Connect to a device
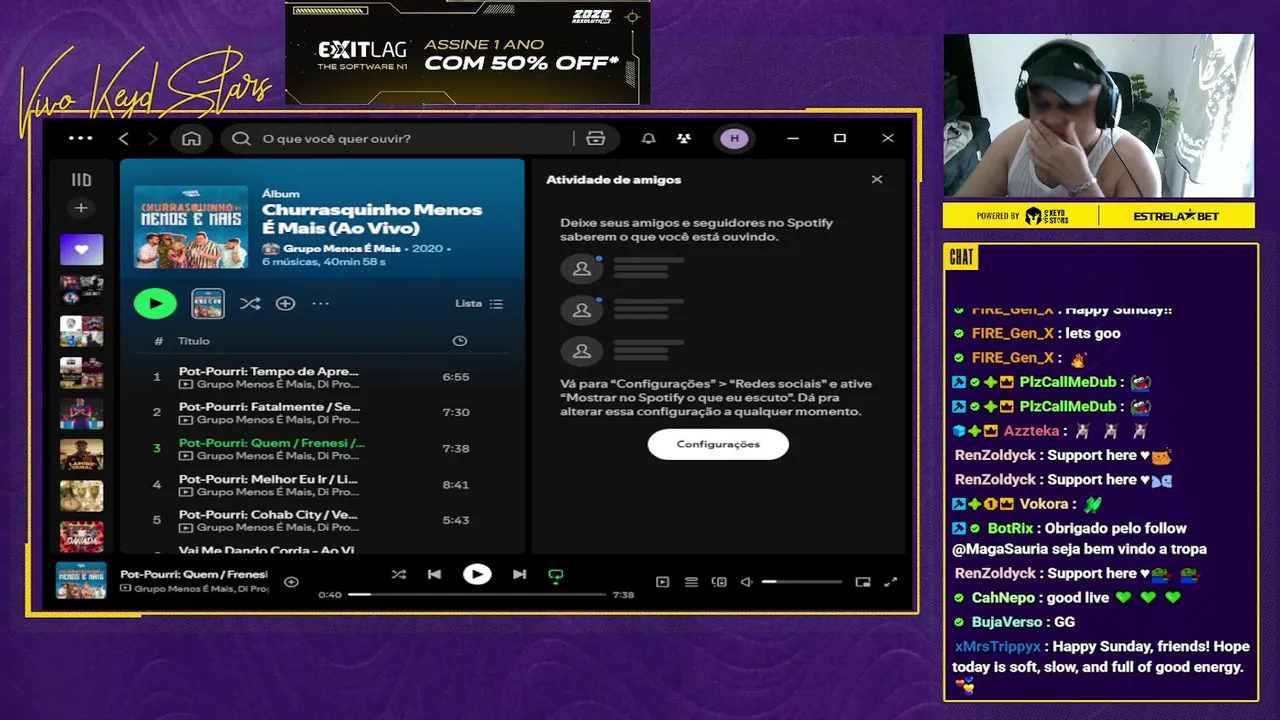This screenshot has height=720, width=1280. [719, 582]
